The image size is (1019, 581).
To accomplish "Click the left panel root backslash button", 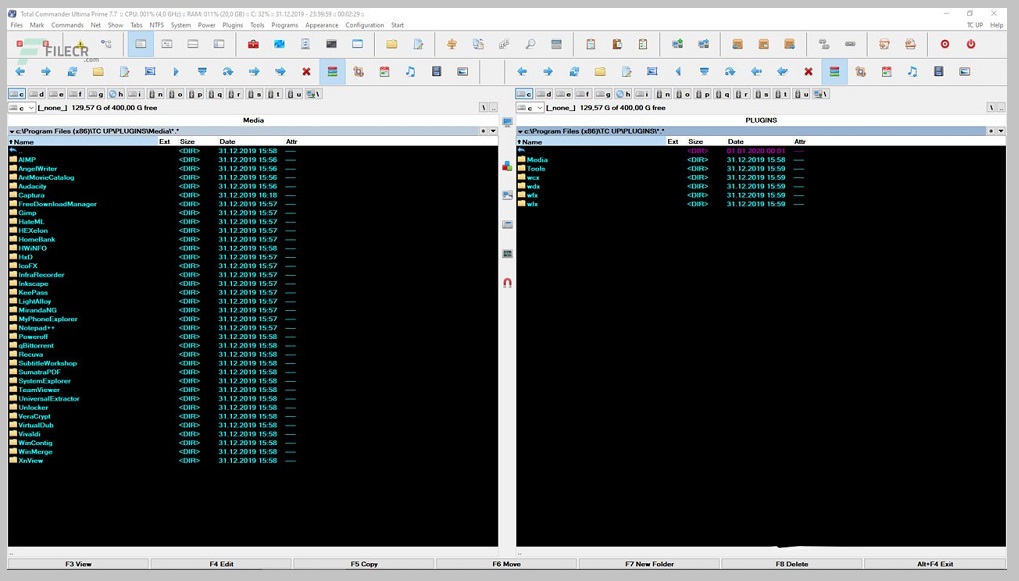I will coord(484,108).
